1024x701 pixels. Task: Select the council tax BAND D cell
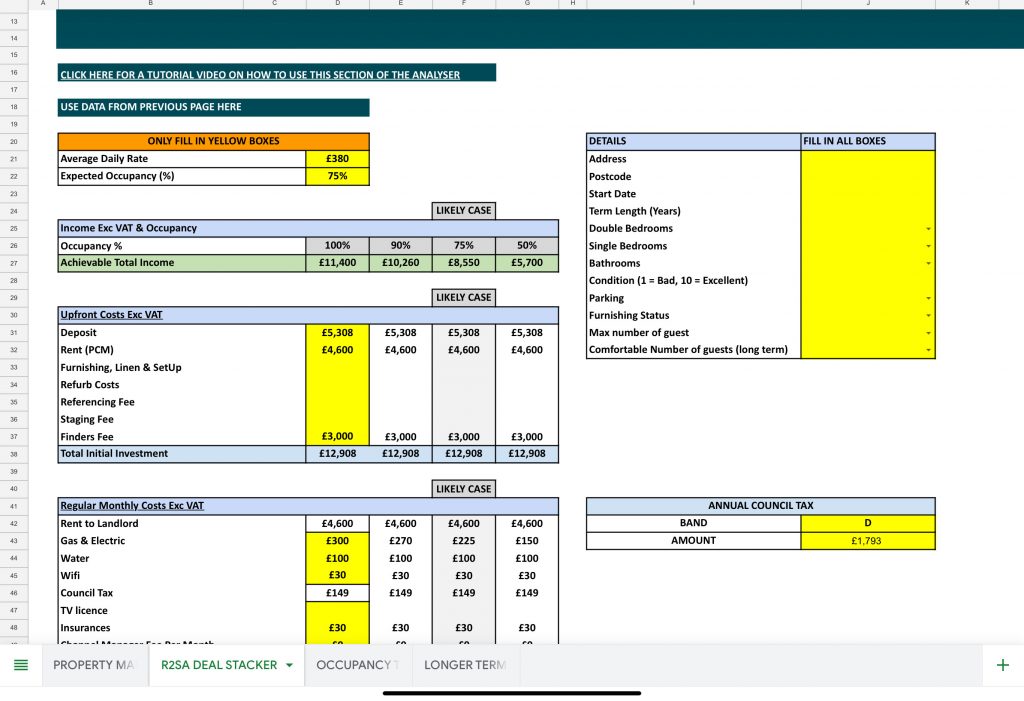867,523
